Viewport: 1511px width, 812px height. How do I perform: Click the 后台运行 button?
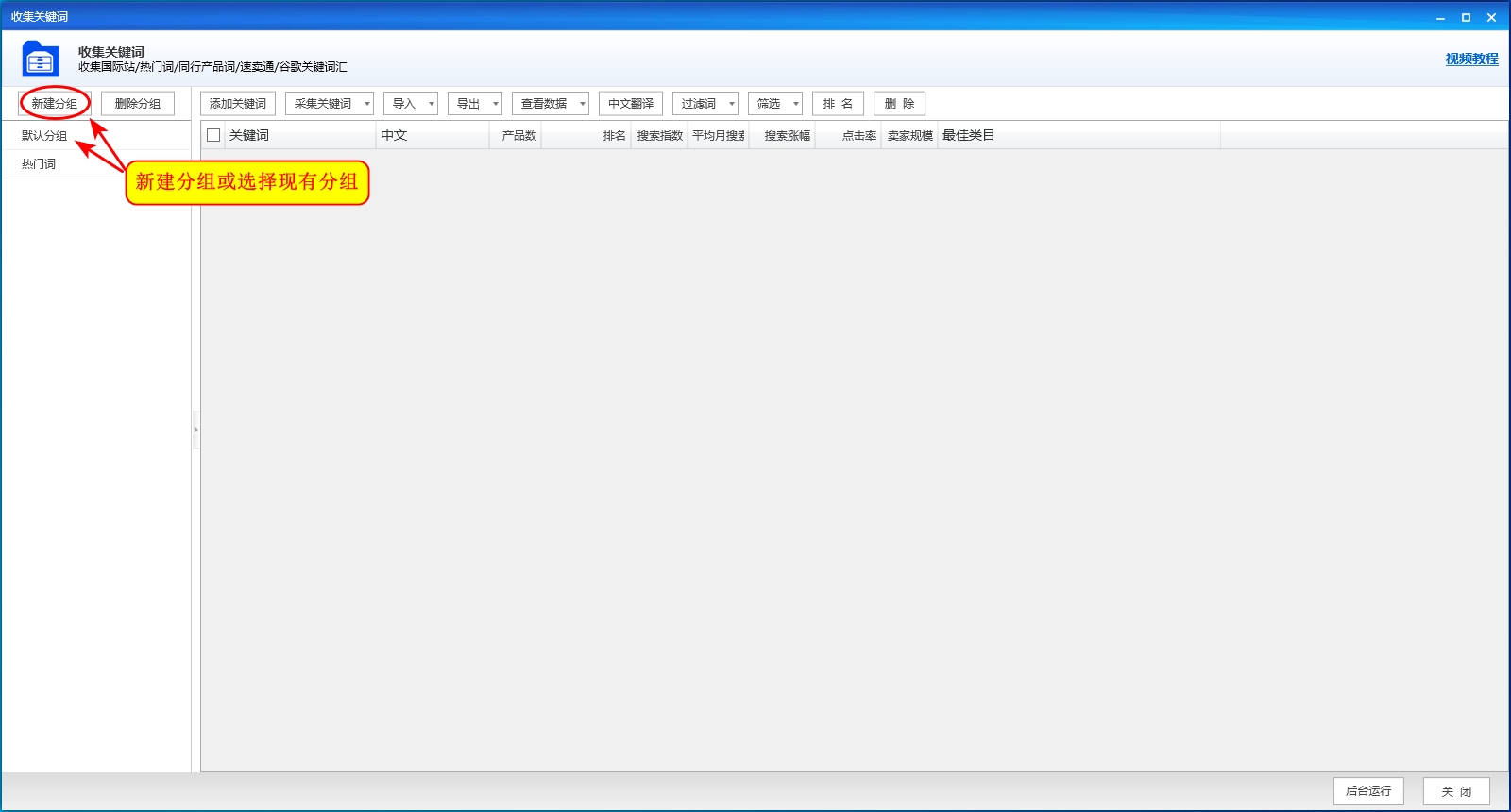pos(1368,791)
